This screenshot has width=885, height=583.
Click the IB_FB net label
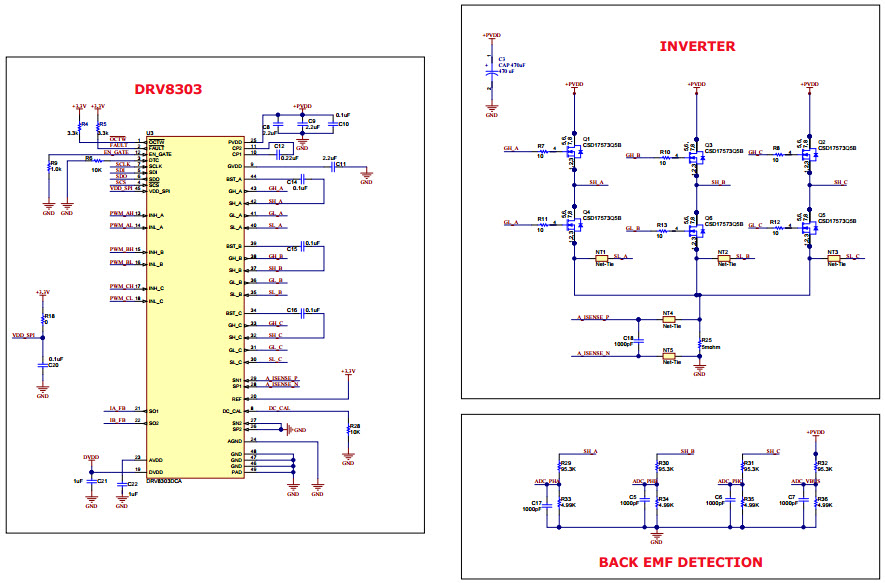tap(117, 420)
